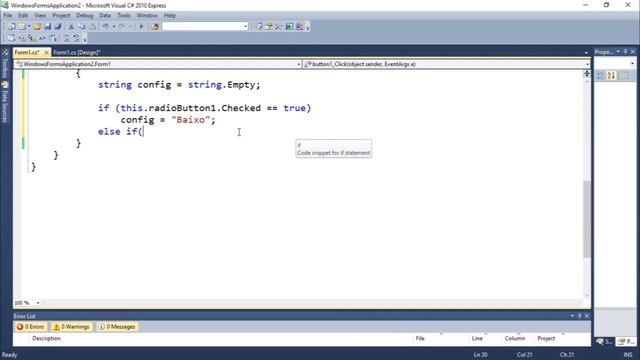Toggle the 0 Messages filter
The height and width of the screenshot is (360, 640).
(117, 327)
